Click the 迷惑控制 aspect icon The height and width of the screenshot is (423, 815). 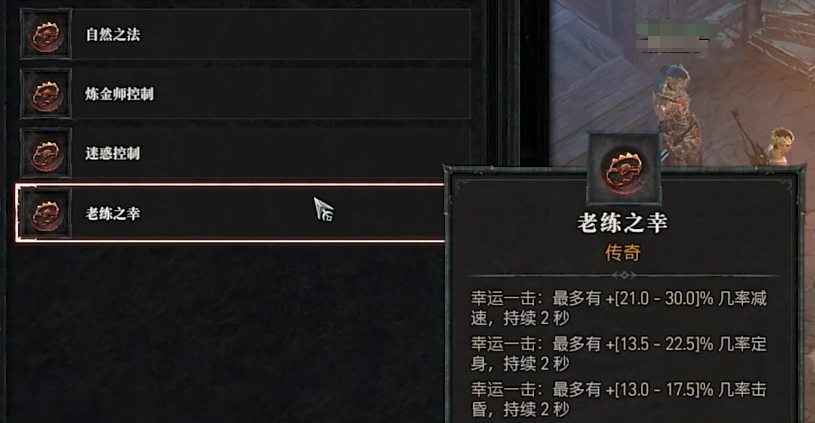46,153
